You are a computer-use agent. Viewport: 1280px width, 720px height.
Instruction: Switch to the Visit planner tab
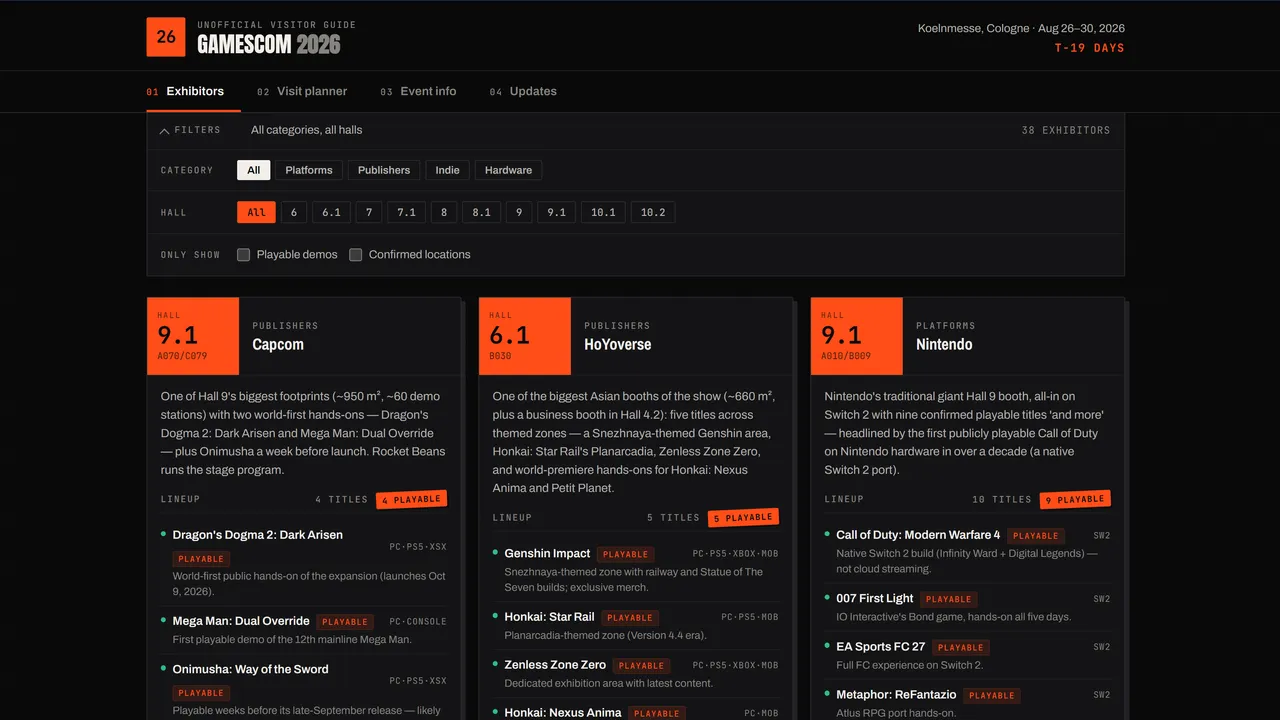[302, 91]
